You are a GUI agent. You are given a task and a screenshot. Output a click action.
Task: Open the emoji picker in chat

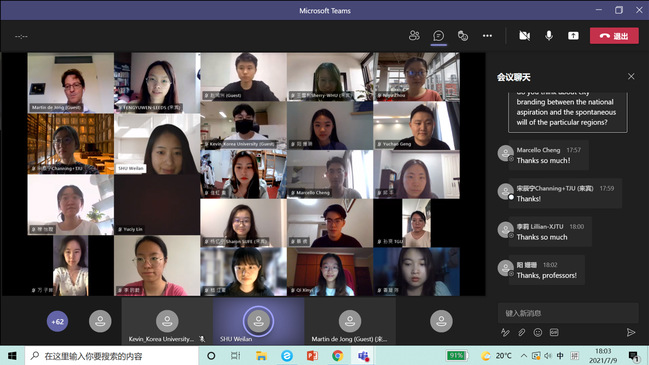point(538,332)
